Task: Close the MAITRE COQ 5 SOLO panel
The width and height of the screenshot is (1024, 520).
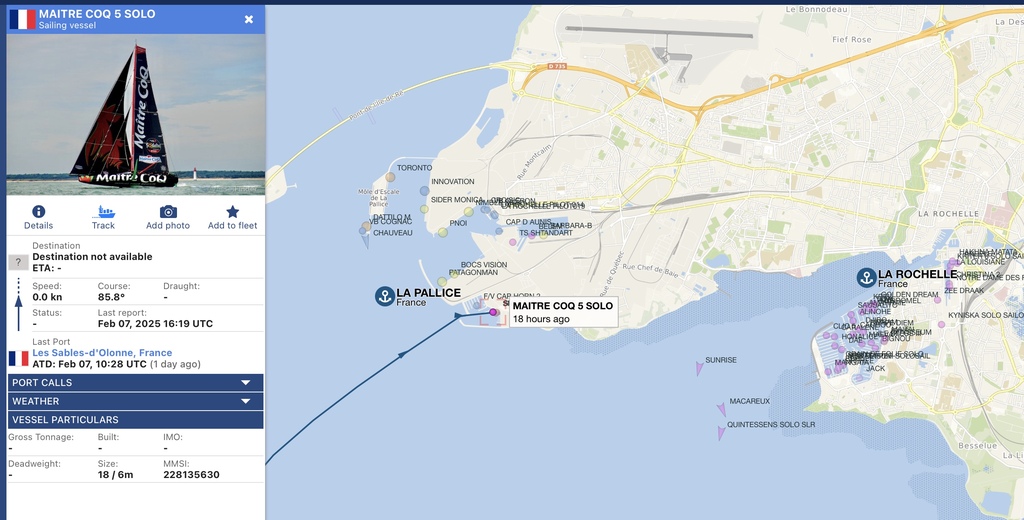Action: 249,20
